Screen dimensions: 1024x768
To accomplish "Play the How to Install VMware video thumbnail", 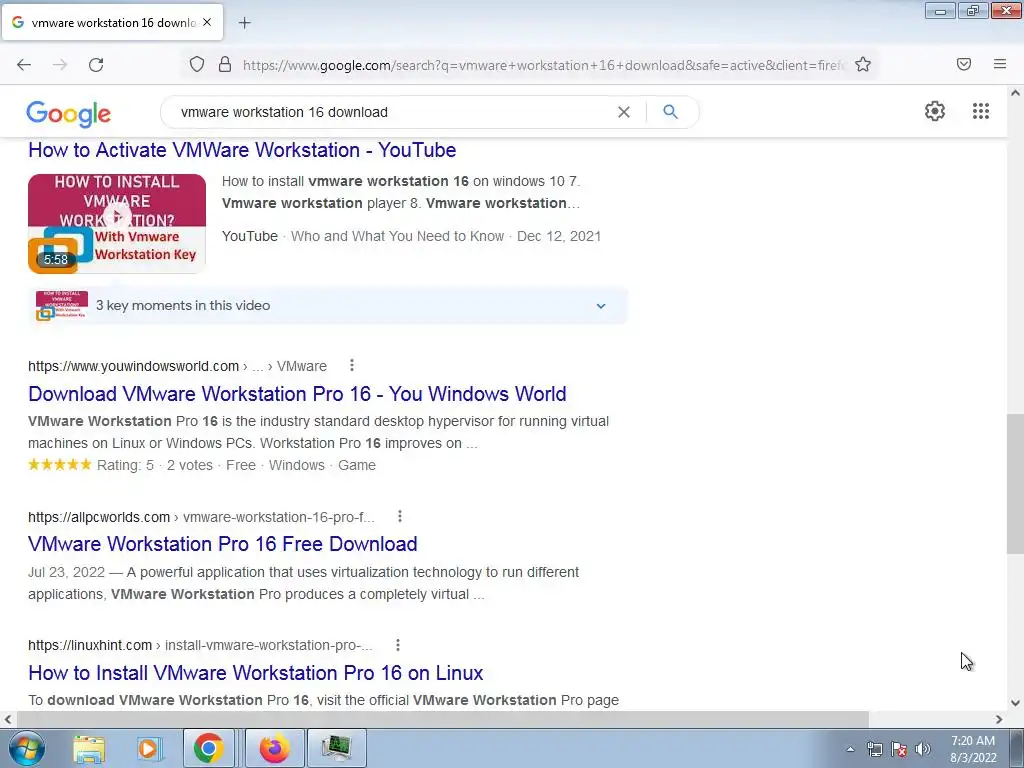I will pyautogui.click(x=117, y=223).
